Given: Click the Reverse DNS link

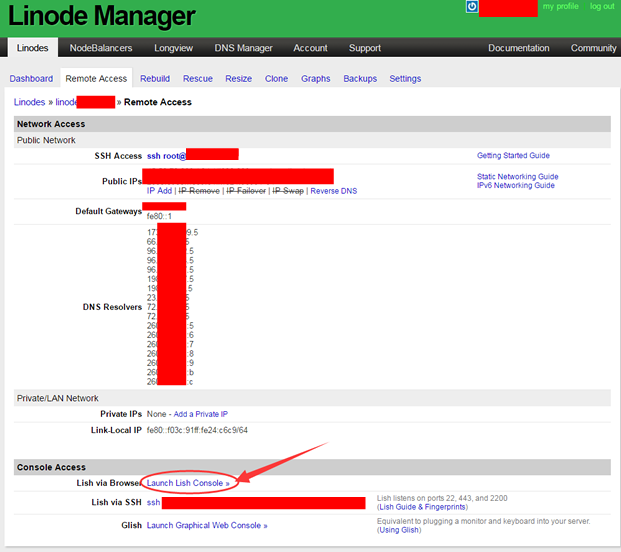Looking at the screenshot, I should pyautogui.click(x=334, y=191).
